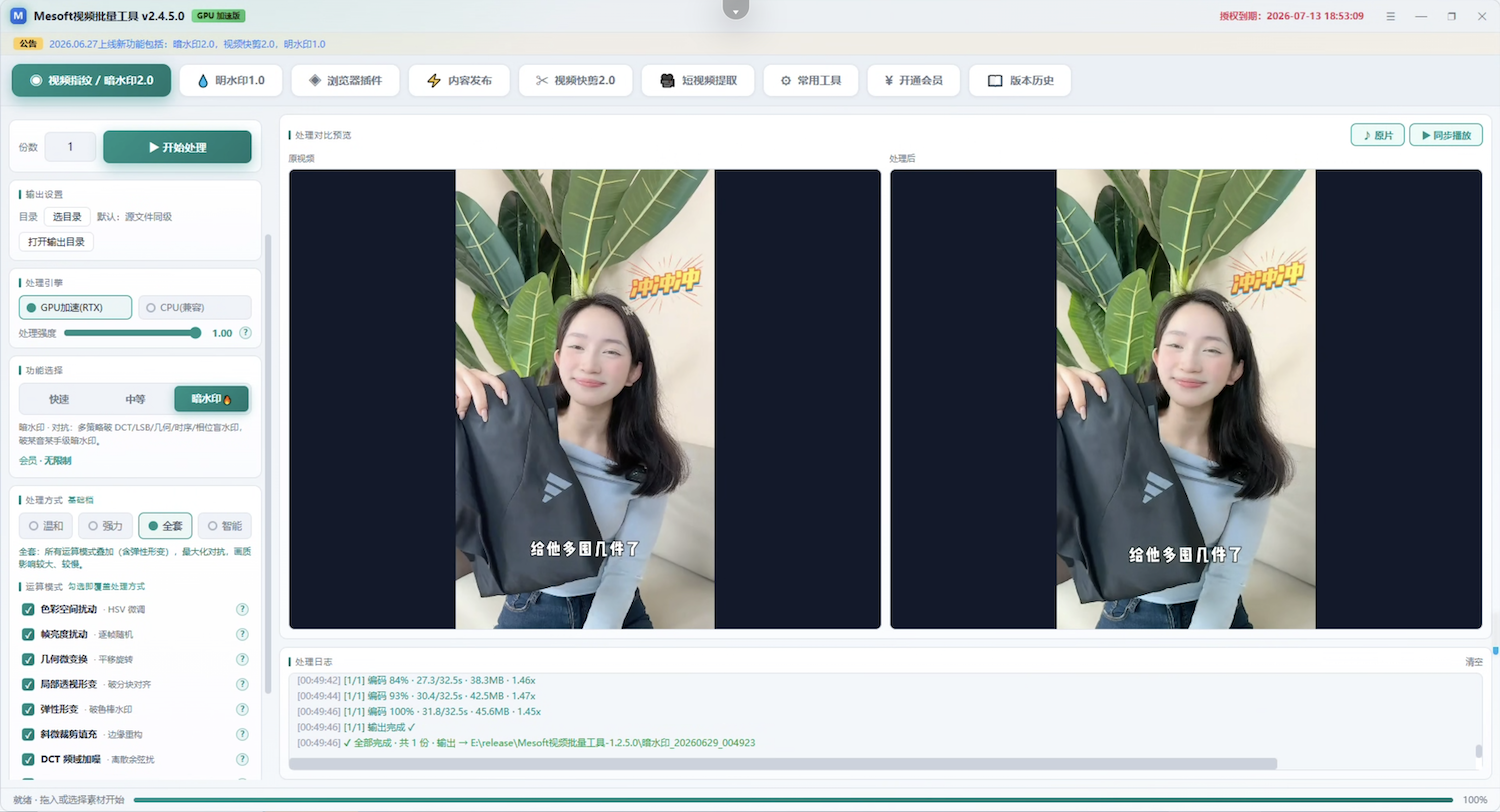Click the 原视频 preview
This screenshot has width=1500, height=812.
pyautogui.click(x=585, y=399)
